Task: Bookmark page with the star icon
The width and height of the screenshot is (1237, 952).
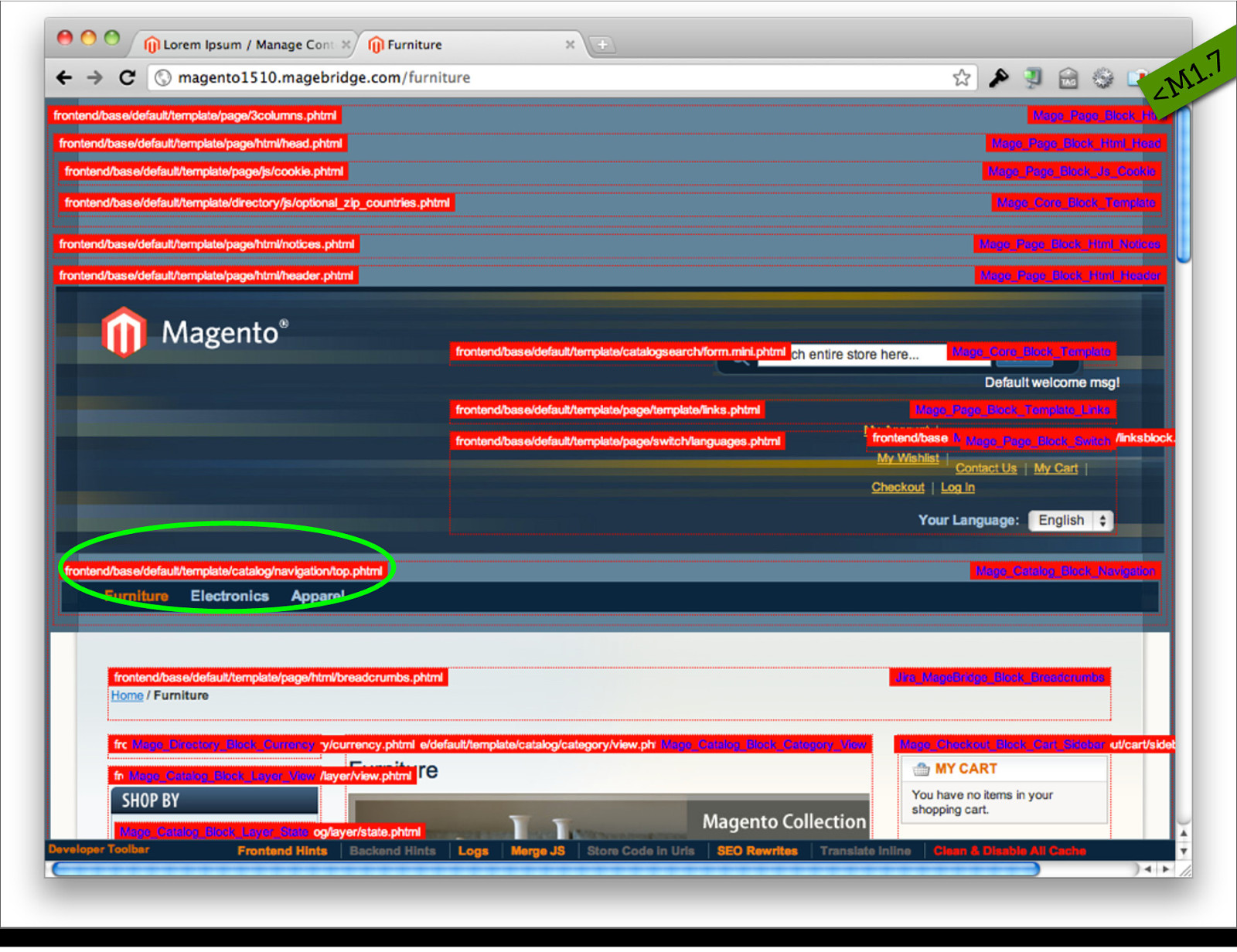Action: pyautogui.click(x=961, y=78)
